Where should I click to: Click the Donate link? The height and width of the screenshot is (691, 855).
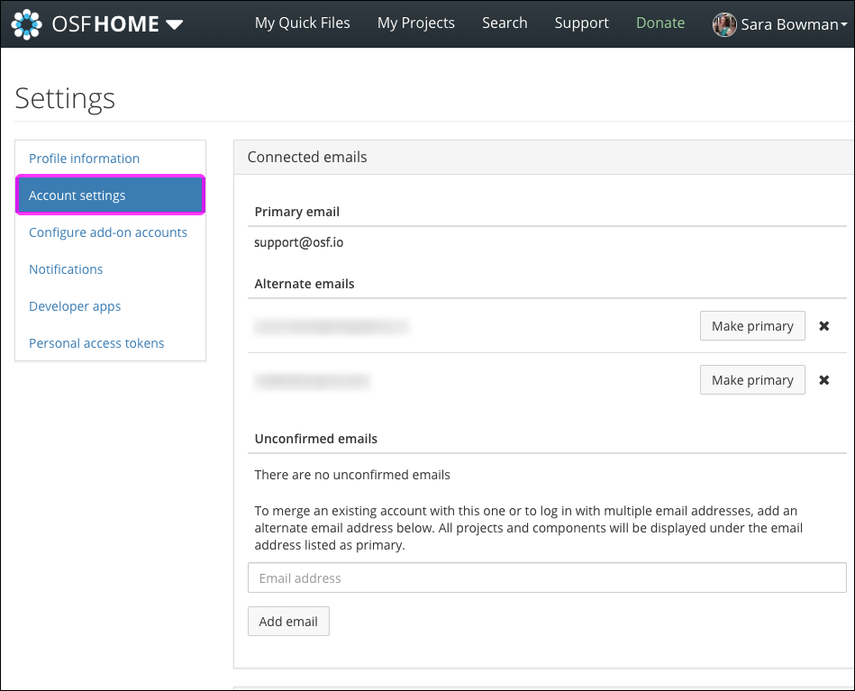point(660,23)
